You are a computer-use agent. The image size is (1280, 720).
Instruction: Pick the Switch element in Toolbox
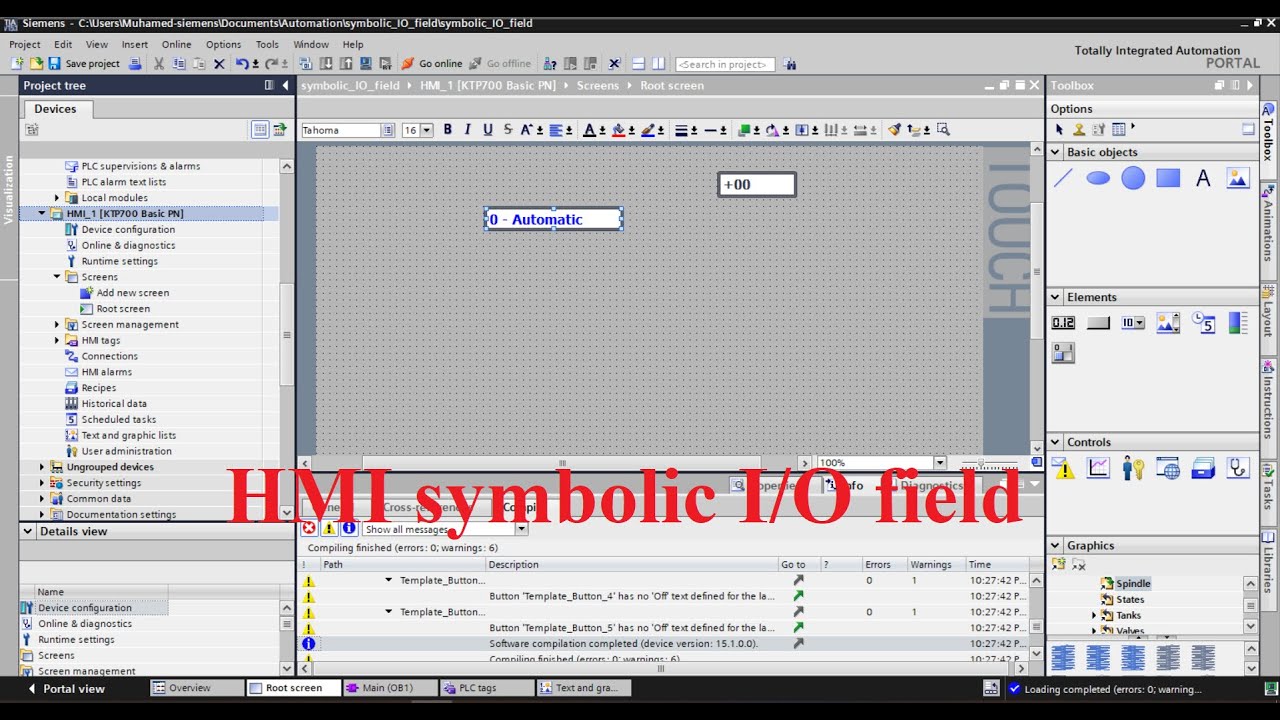(1063, 352)
